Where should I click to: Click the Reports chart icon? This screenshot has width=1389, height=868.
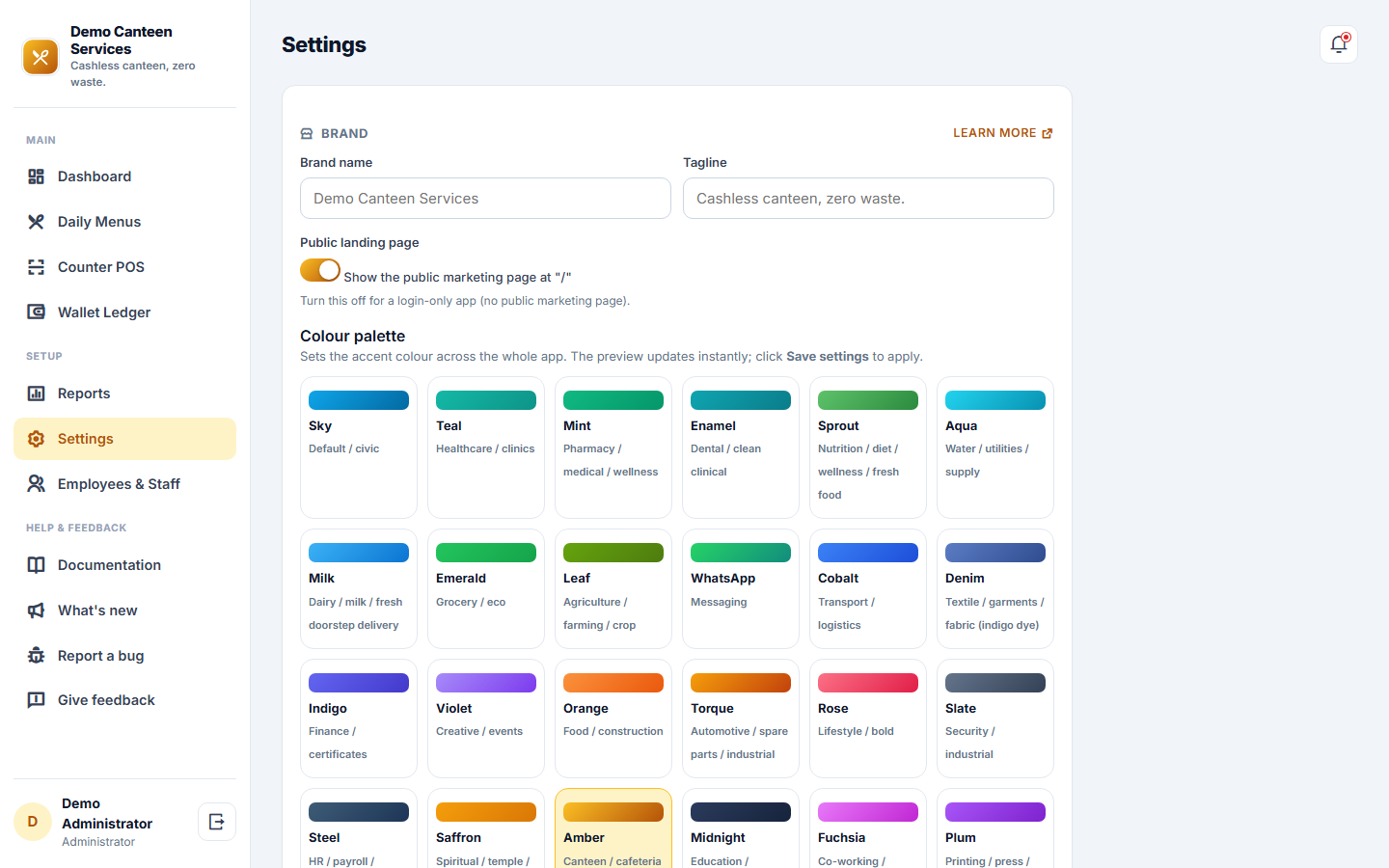coord(36,393)
